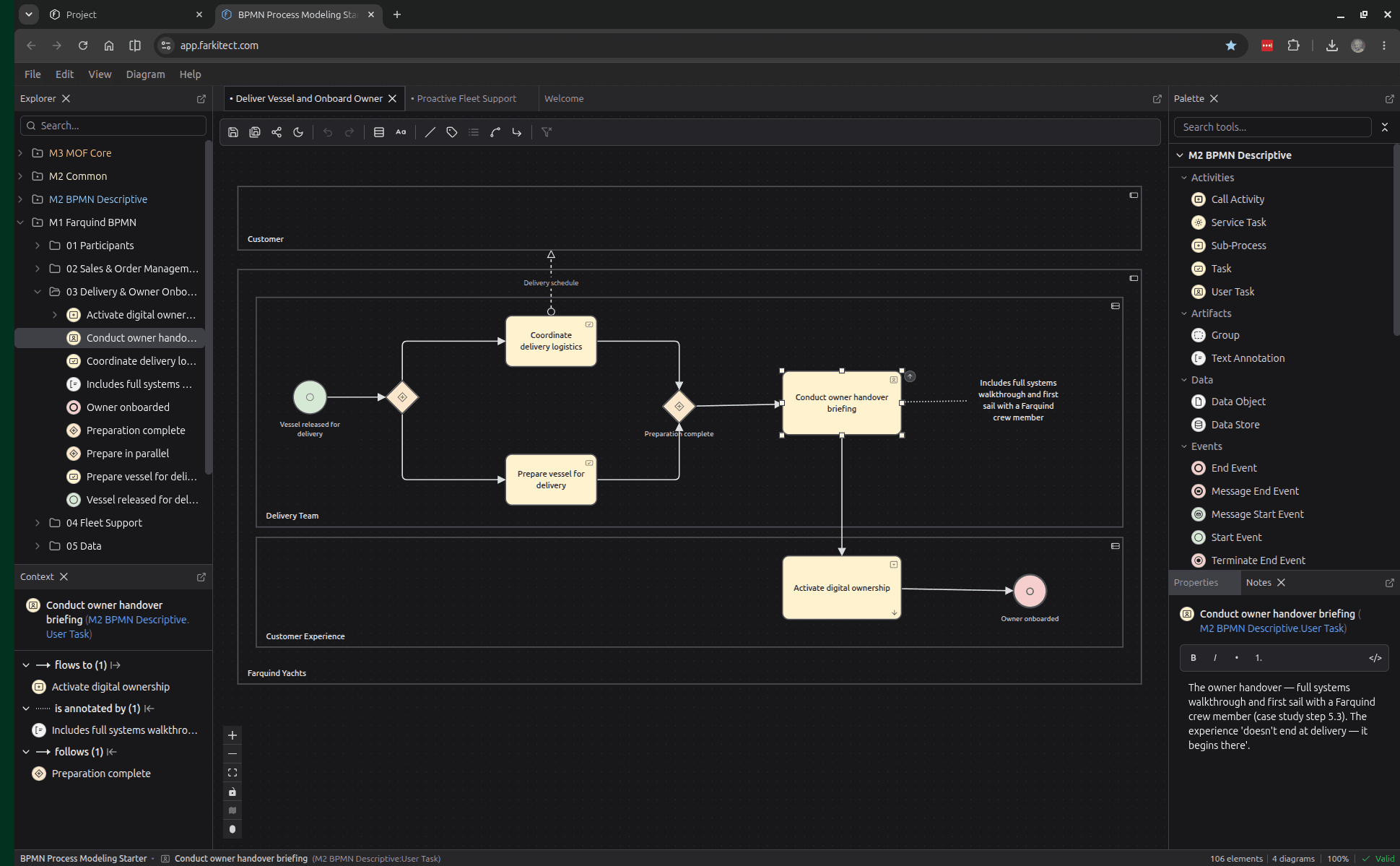Click the undo arrow icon

(x=328, y=132)
